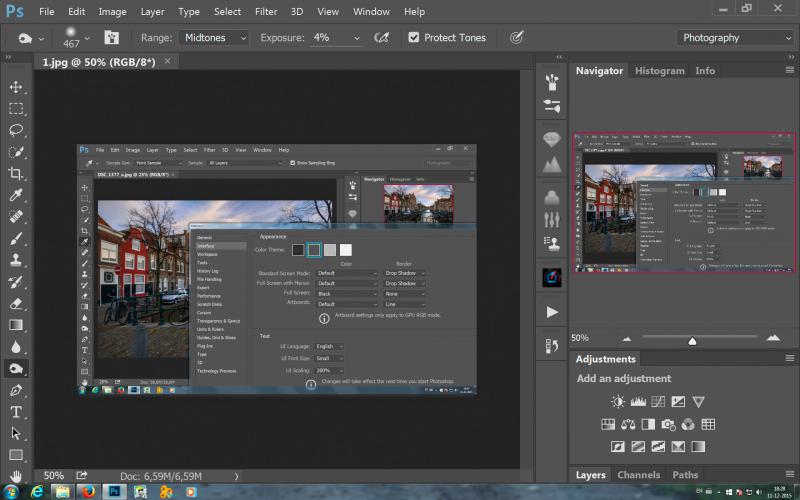Toggle pen pressure controls size
The image size is (800, 500).
[517, 37]
